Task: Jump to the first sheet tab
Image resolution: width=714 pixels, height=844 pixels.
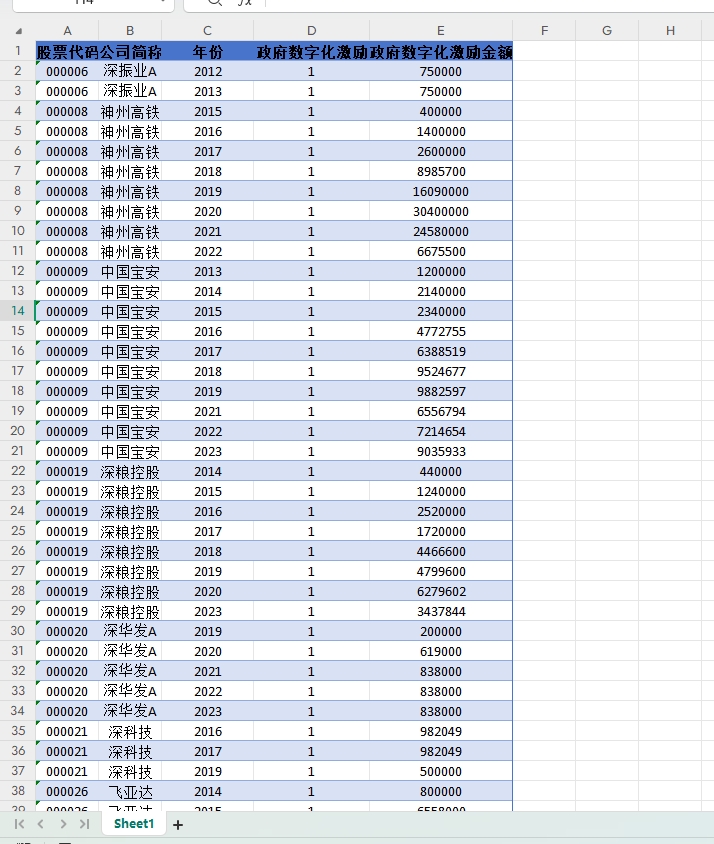Action: pos(19,824)
